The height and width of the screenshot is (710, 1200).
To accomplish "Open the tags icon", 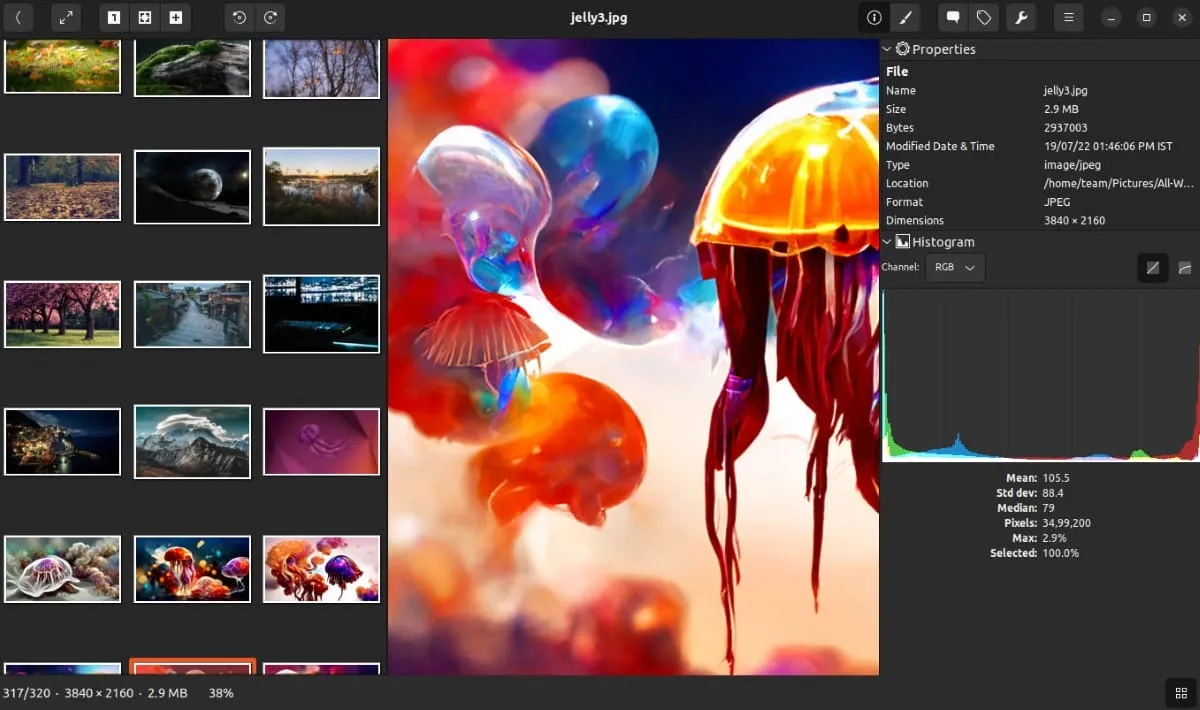I will tap(984, 17).
